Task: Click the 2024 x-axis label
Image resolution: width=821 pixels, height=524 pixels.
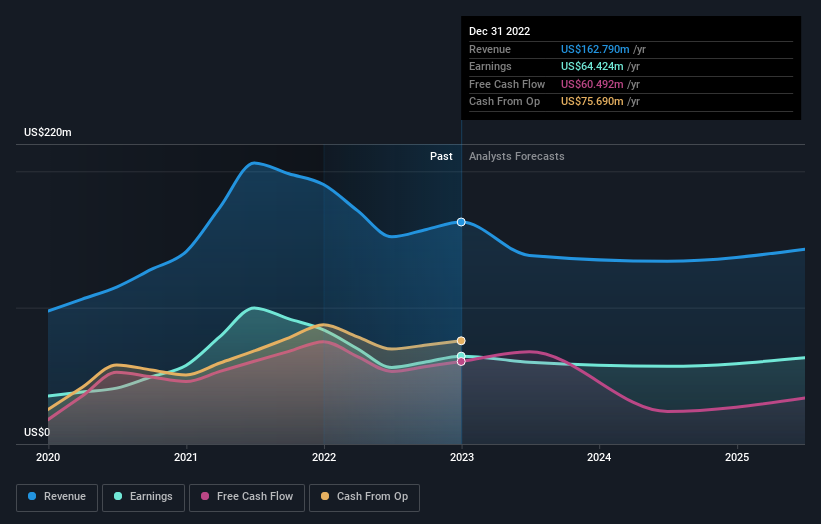Action: click(599, 457)
